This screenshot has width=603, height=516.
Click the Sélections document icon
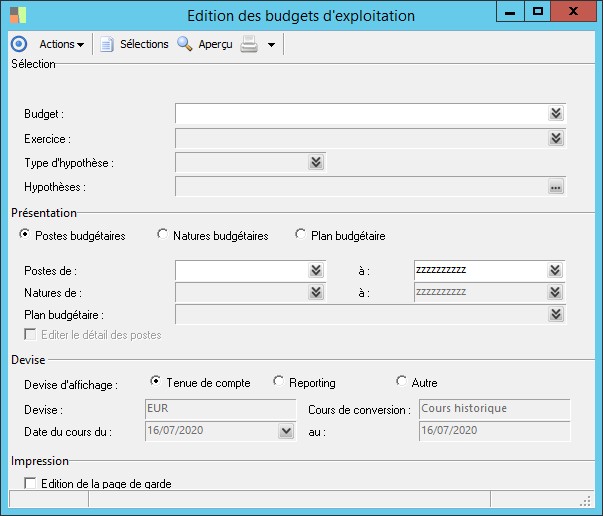coord(107,44)
